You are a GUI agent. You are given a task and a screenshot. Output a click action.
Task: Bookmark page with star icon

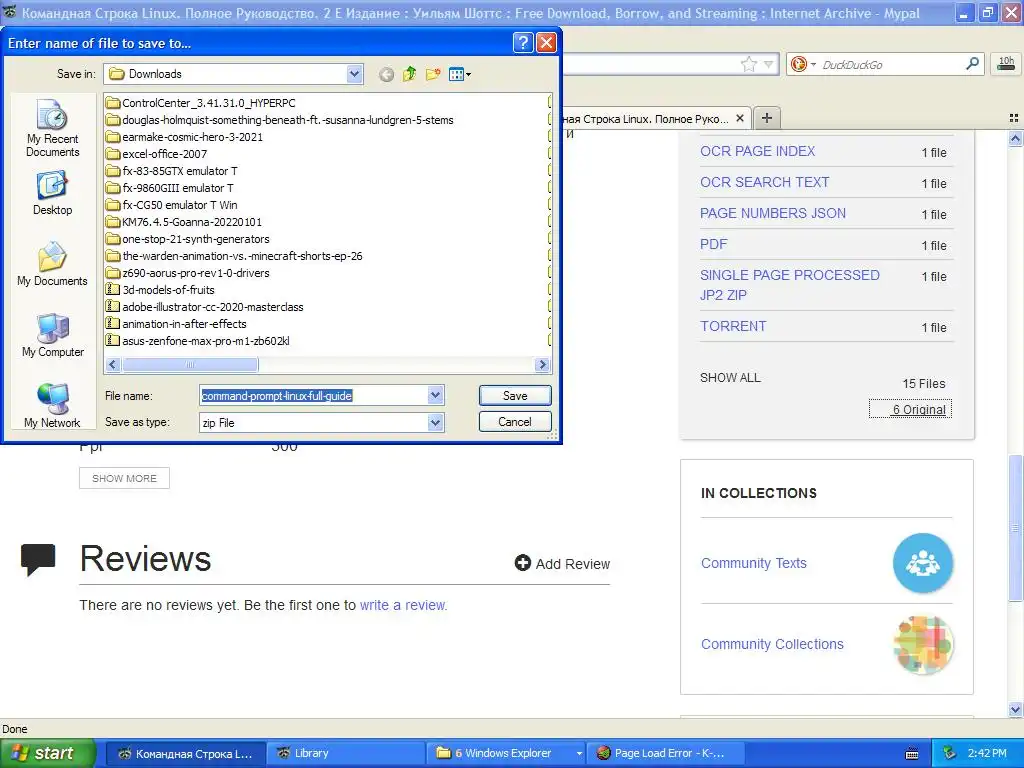pos(748,64)
